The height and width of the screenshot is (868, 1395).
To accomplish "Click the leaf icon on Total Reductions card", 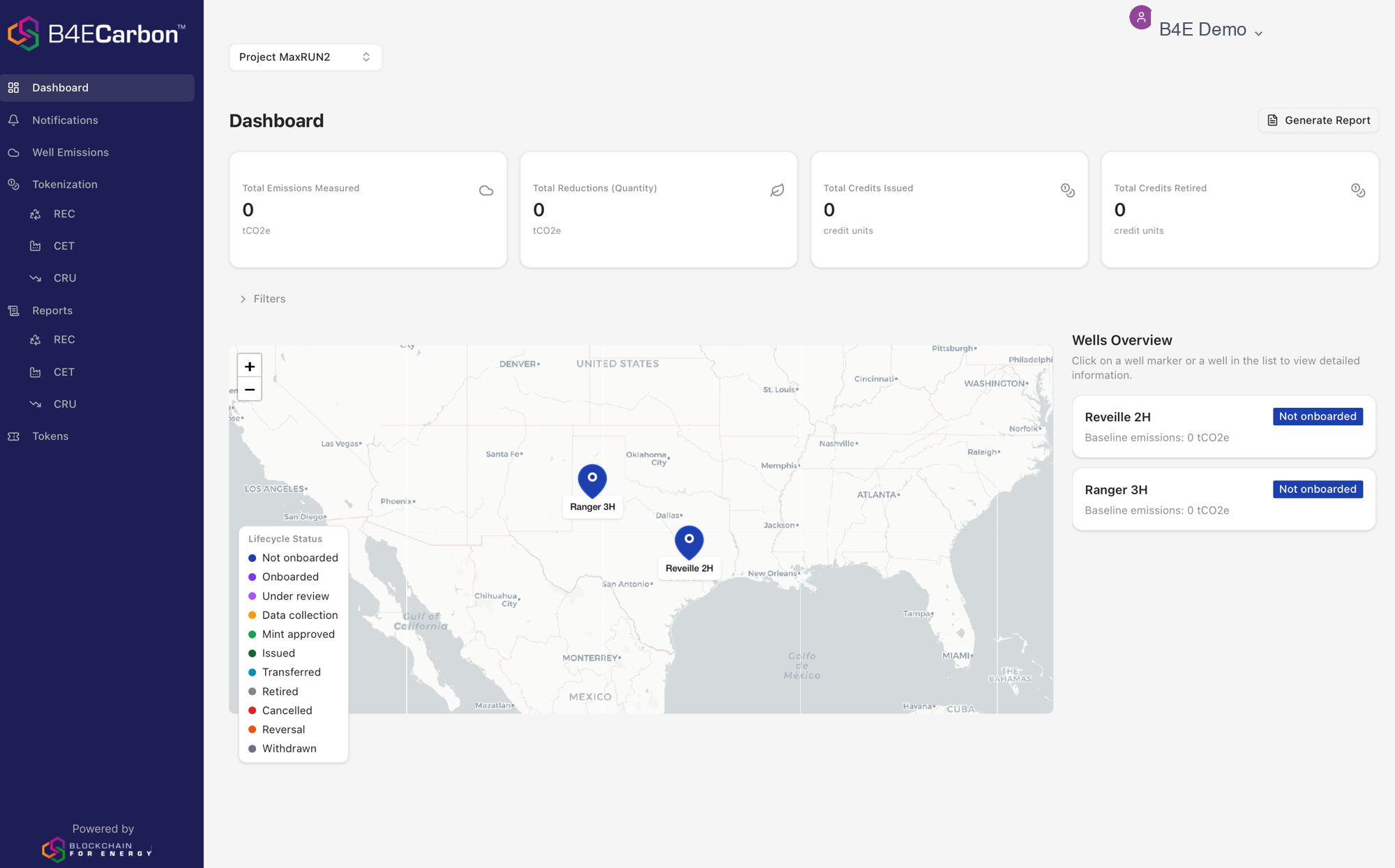I will coord(777,190).
